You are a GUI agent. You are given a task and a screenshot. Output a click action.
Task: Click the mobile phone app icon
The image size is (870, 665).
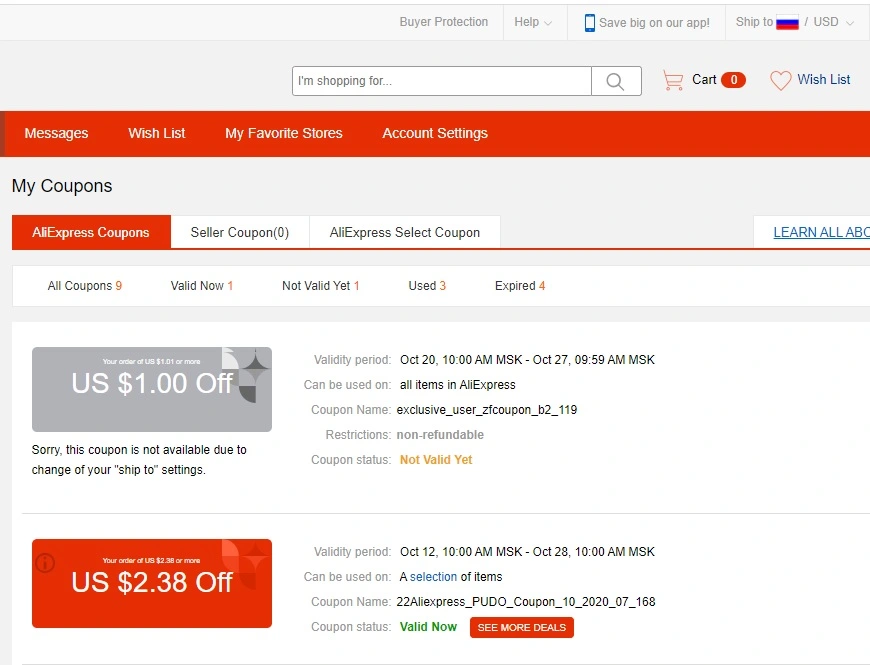click(590, 23)
